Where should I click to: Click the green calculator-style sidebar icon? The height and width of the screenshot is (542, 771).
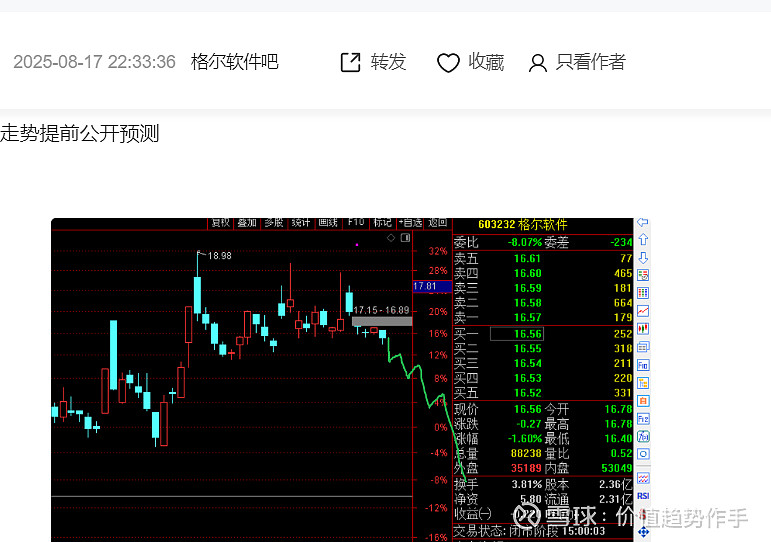tap(643, 436)
